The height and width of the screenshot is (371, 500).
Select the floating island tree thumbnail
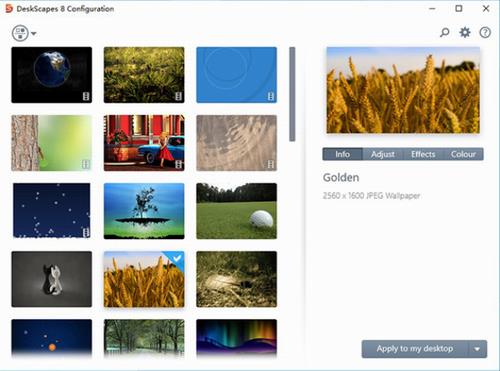click(144, 211)
